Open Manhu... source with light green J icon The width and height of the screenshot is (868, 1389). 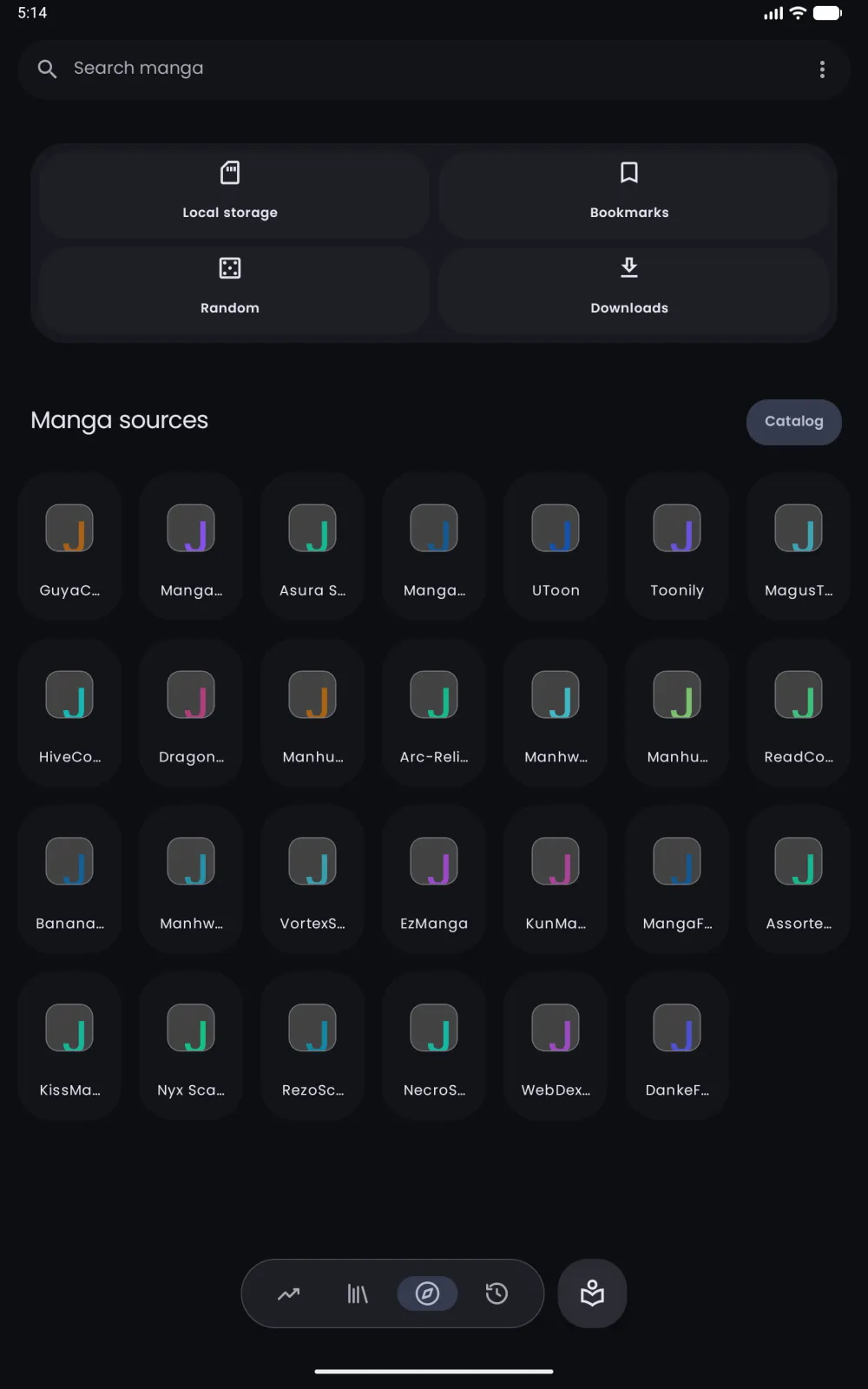[x=677, y=714]
